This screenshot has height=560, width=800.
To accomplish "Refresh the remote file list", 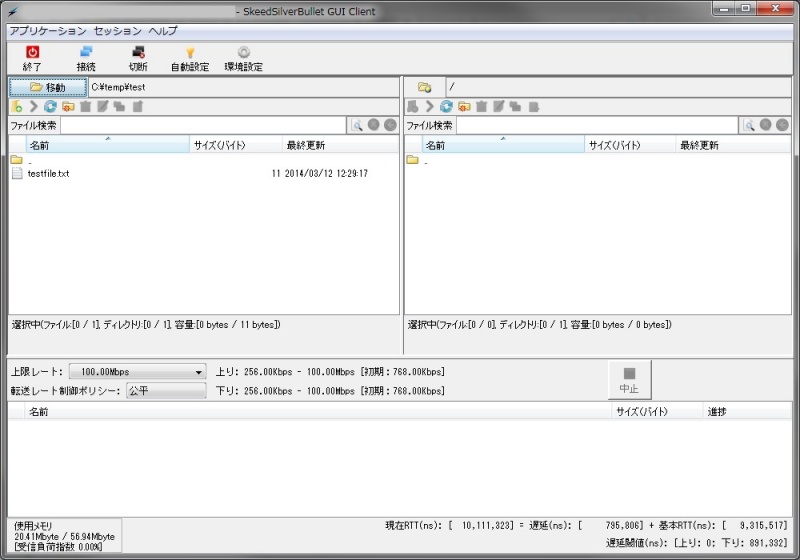I will pos(446,106).
